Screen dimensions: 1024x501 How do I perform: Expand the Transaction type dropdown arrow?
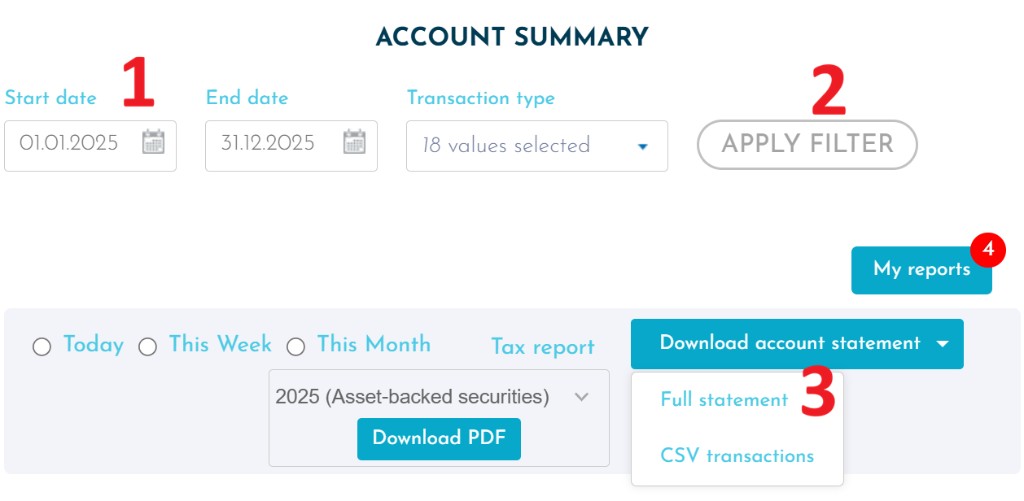click(642, 146)
